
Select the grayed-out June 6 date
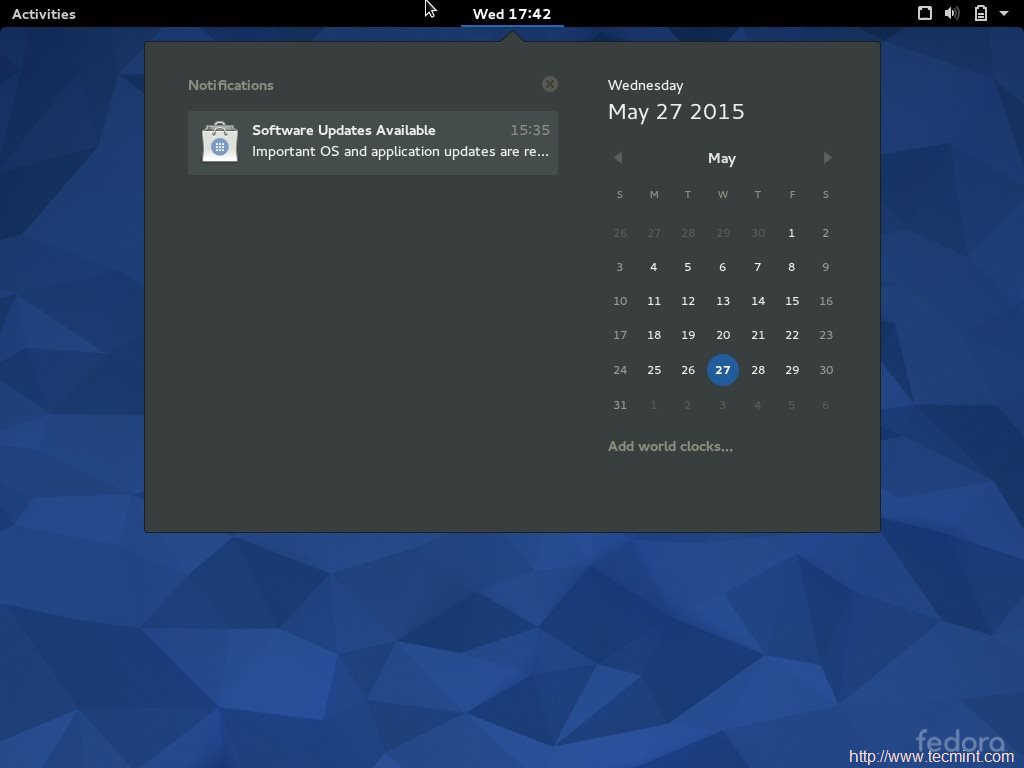[x=826, y=404]
